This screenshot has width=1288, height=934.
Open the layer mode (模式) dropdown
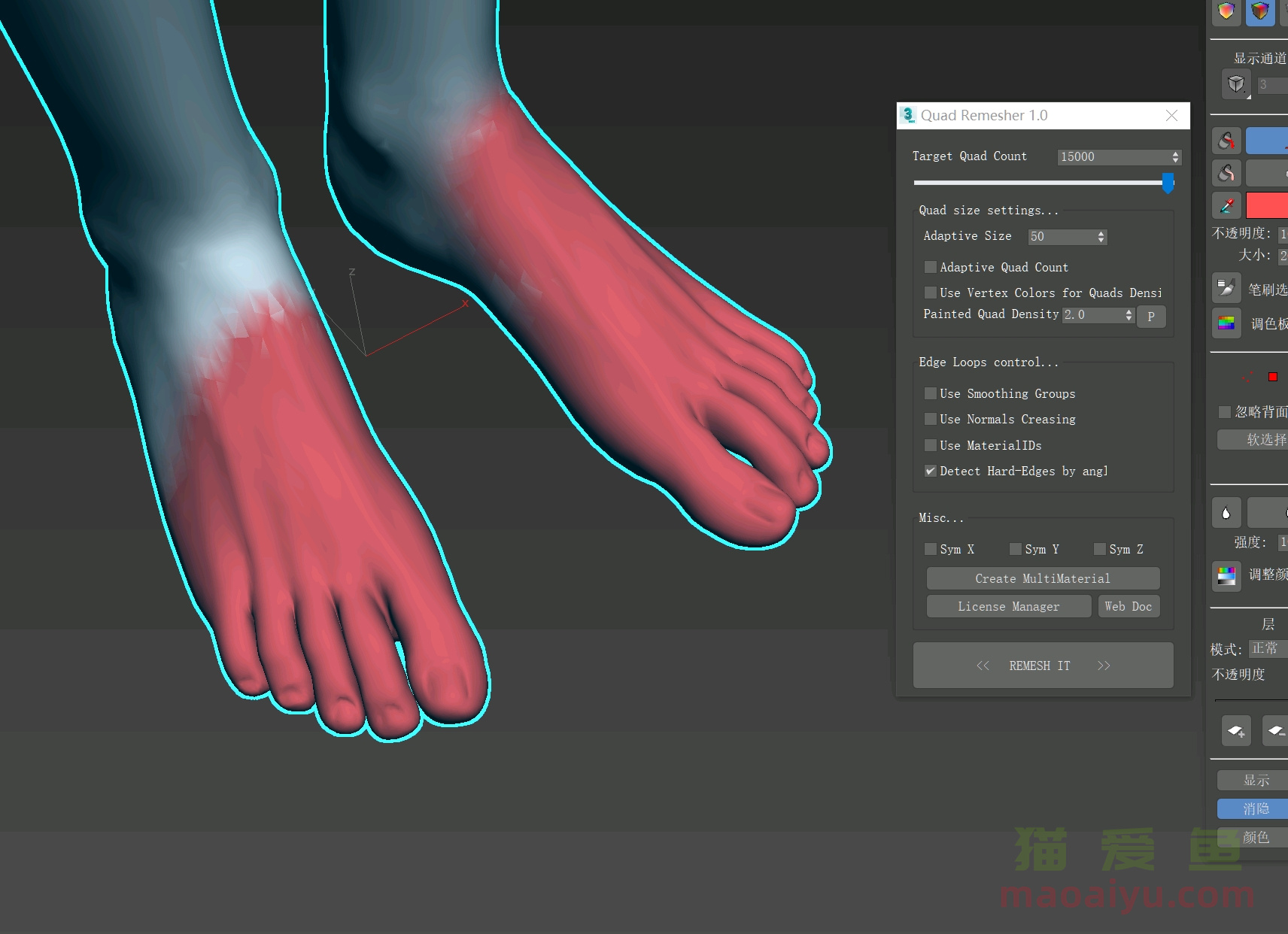point(1268,648)
